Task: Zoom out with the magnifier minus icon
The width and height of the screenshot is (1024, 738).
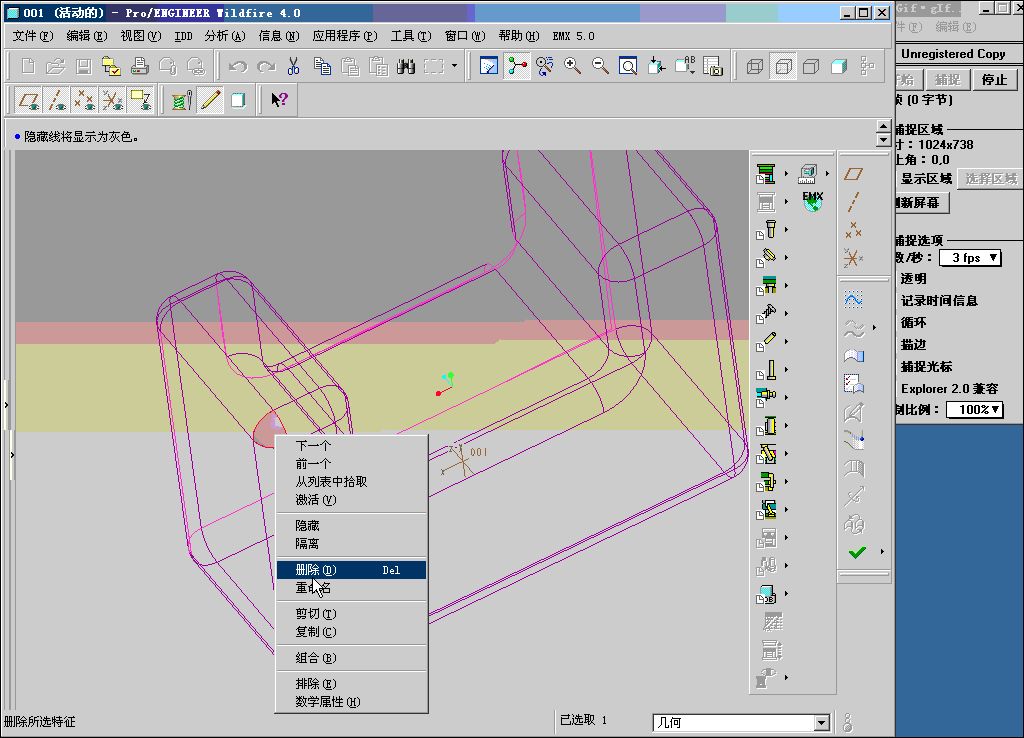Action: click(600, 66)
